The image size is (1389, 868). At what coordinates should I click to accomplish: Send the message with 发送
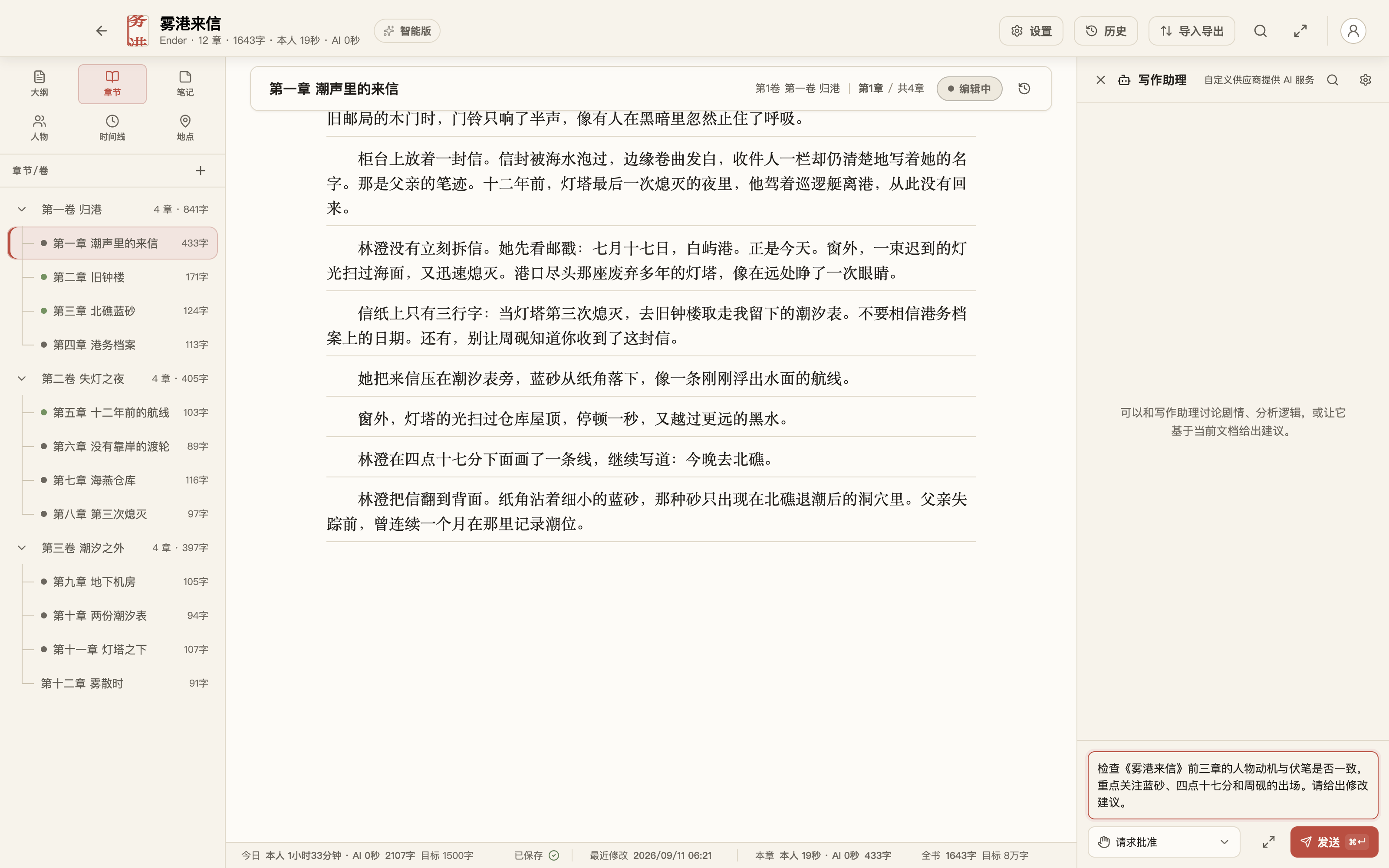click(x=1334, y=842)
